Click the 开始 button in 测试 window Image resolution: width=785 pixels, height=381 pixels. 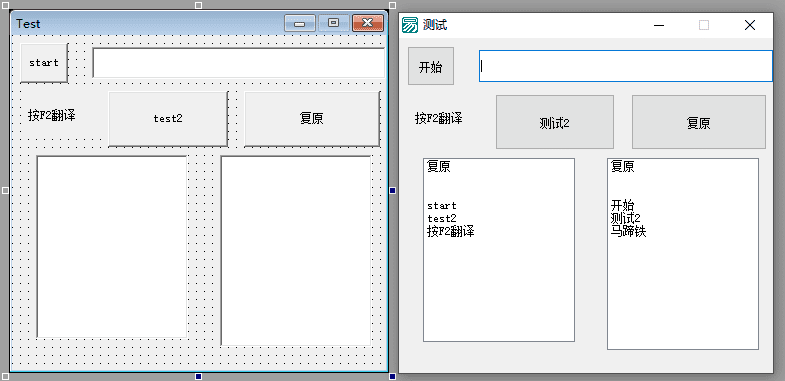coord(431,66)
